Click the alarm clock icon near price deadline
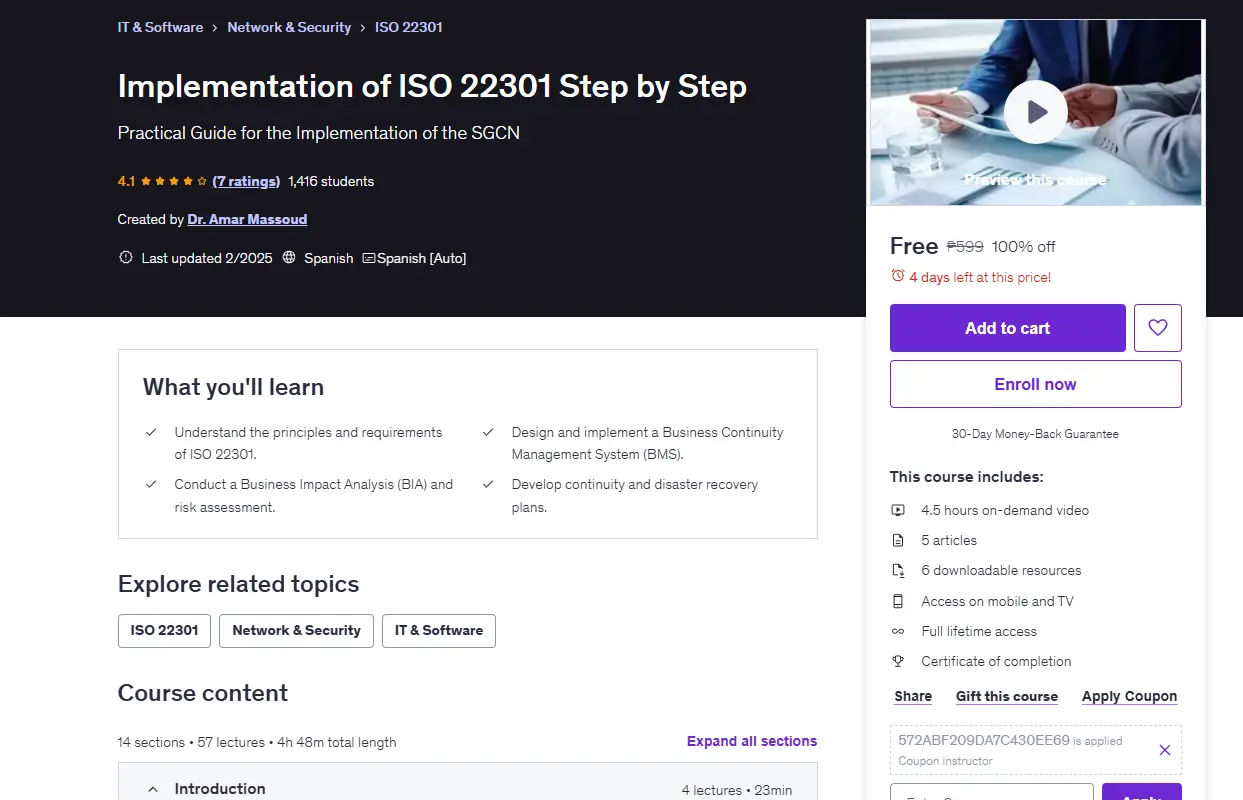Viewport: 1243px width, 800px height. point(898,276)
